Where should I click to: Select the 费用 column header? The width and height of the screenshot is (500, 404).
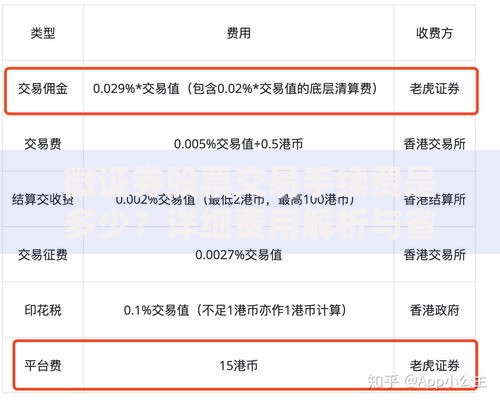click(238, 33)
